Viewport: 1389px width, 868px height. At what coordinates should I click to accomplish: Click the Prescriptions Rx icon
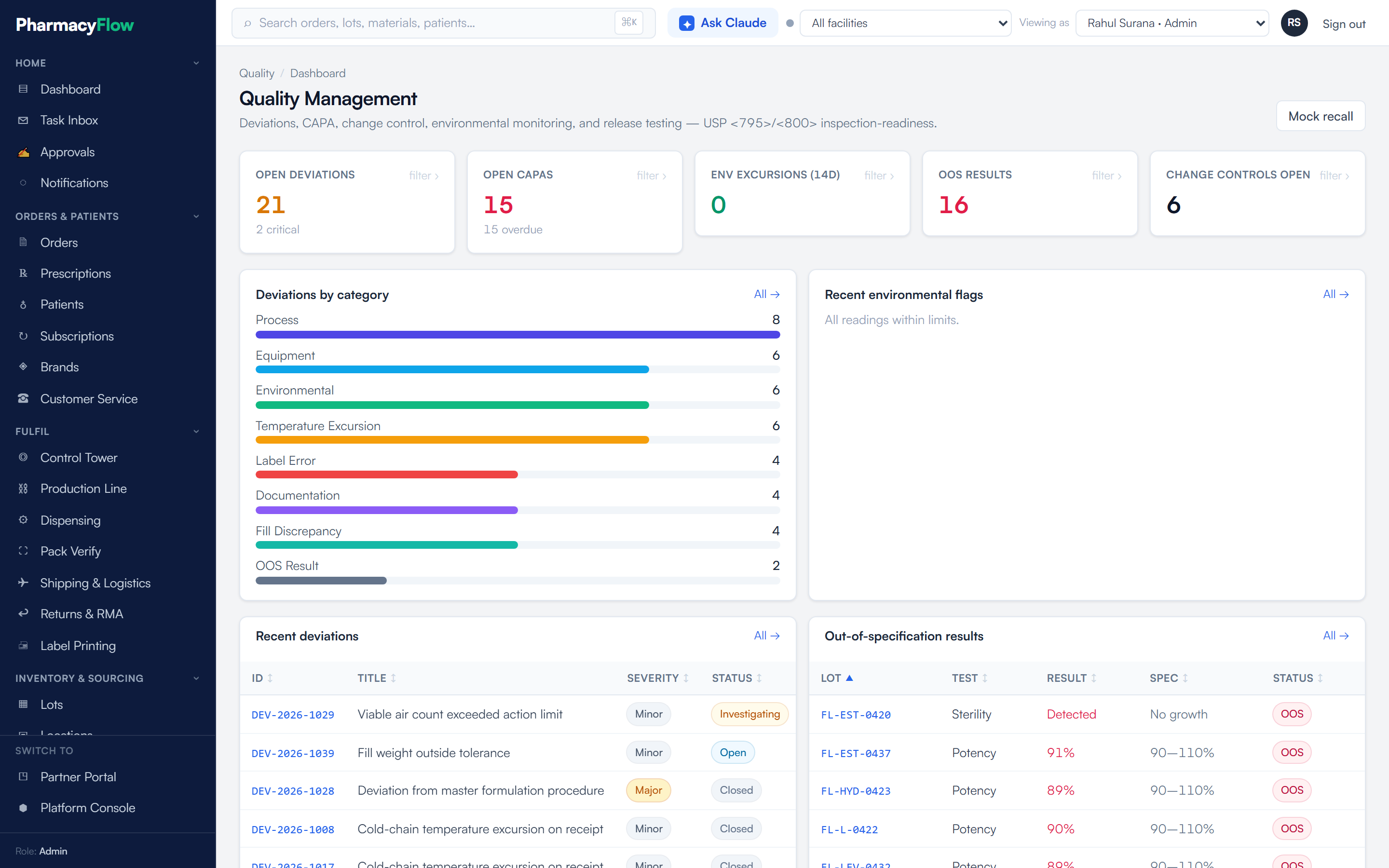[x=23, y=273]
